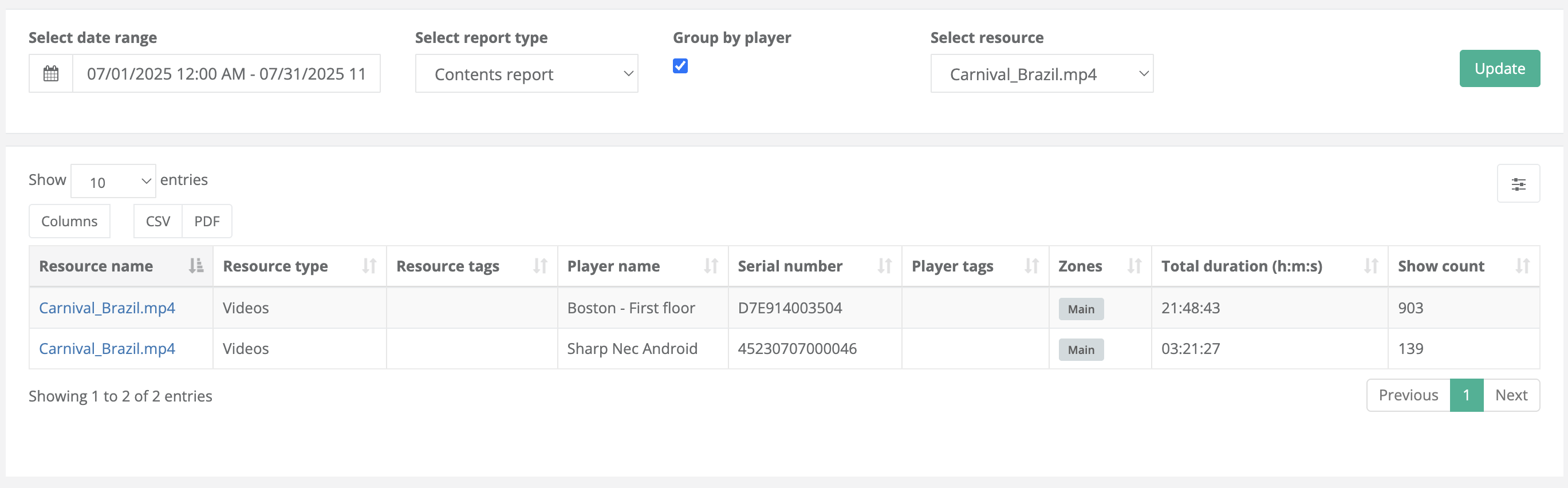Uncheck the Group by player checkbox
The image size is (1568, 488).
coord(680,66)
